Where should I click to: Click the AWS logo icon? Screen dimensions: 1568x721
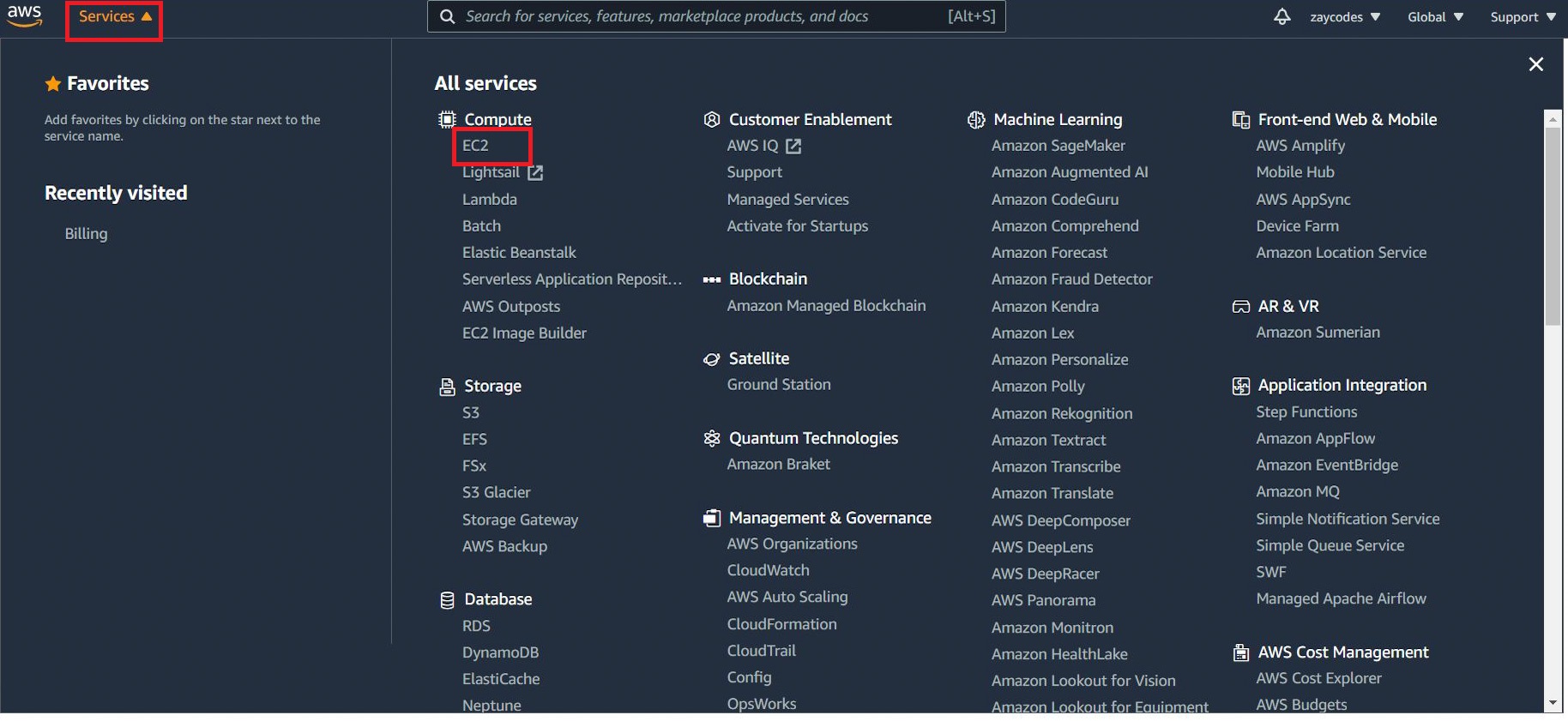coord(24,15)
